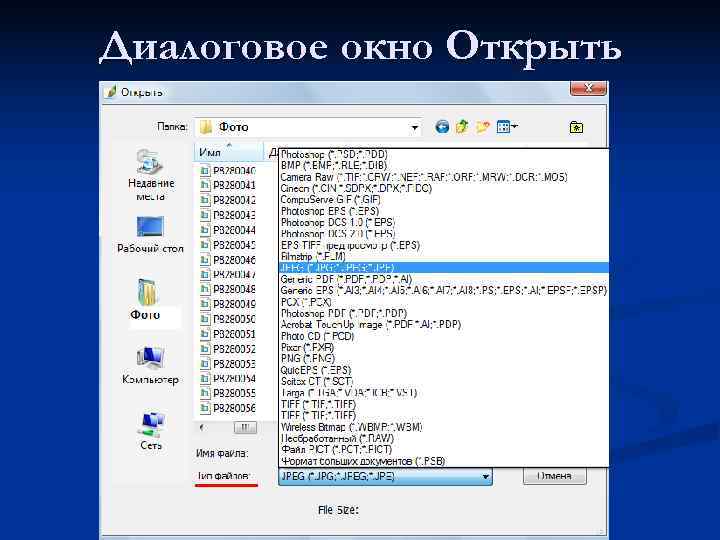720x540 pixels.
Task: Select file P8280051
Action: 228,334
